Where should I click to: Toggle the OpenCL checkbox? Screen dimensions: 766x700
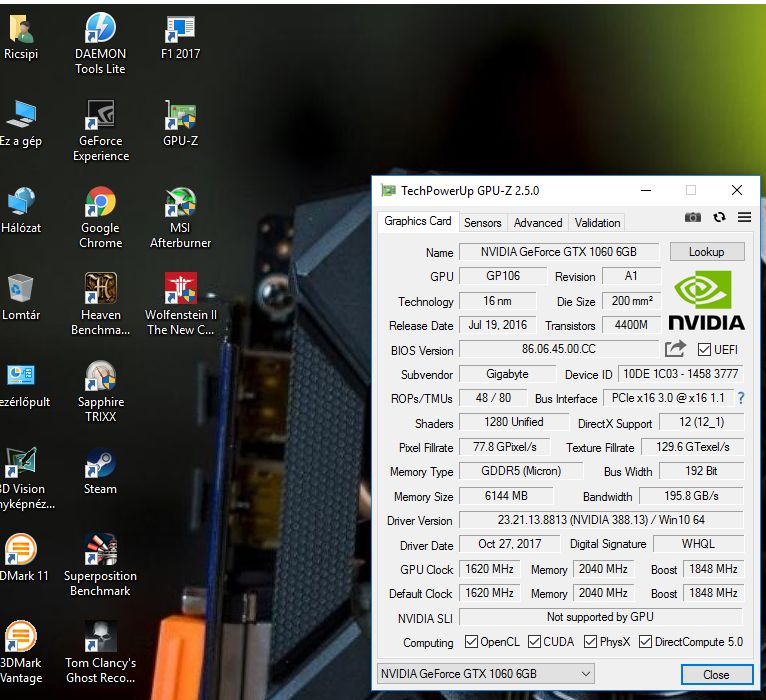[471, 641]
